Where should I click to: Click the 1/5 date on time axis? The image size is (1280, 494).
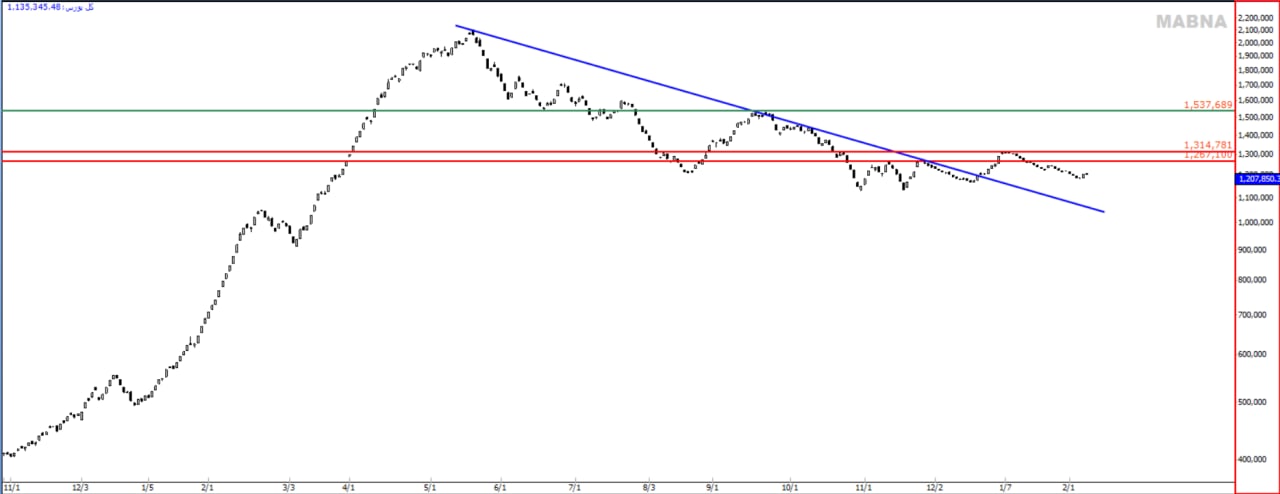(147, 487)
